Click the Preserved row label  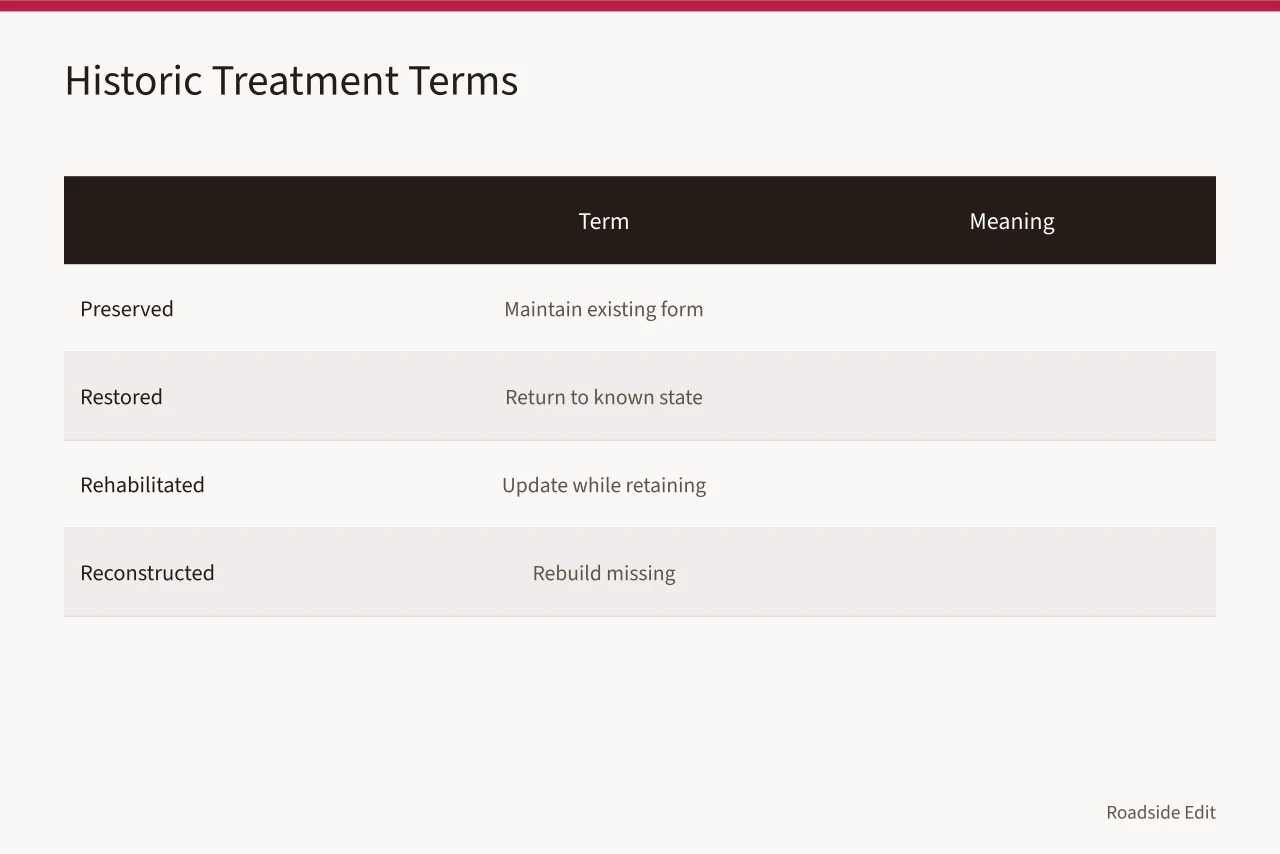127,309
